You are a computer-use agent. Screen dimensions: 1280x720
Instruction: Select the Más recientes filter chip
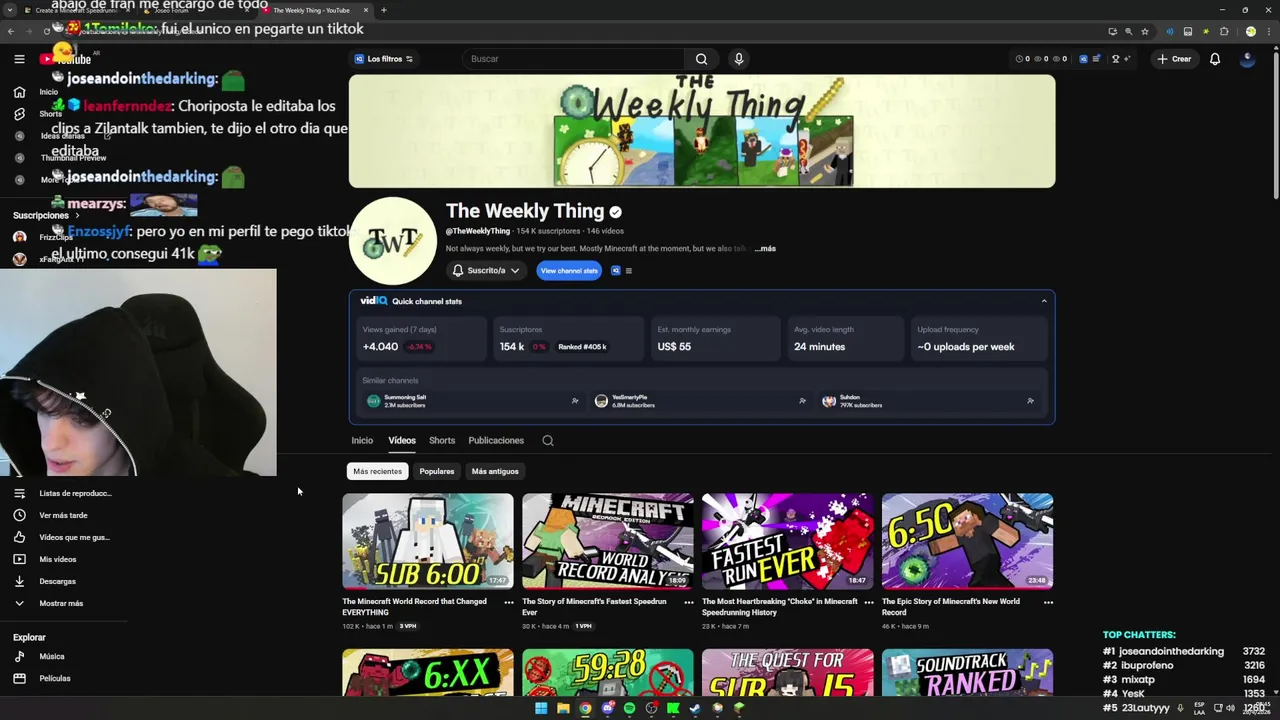pyautogui.click(x=377, y=471)
